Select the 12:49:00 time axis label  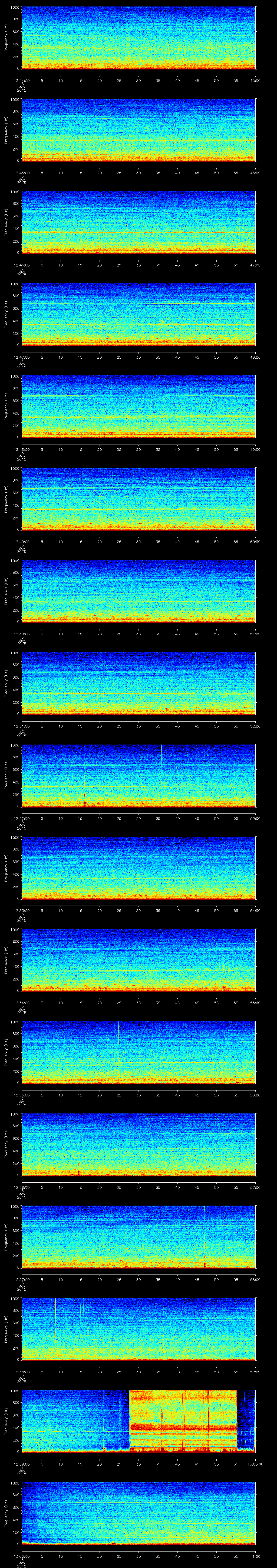coord(21,542)
